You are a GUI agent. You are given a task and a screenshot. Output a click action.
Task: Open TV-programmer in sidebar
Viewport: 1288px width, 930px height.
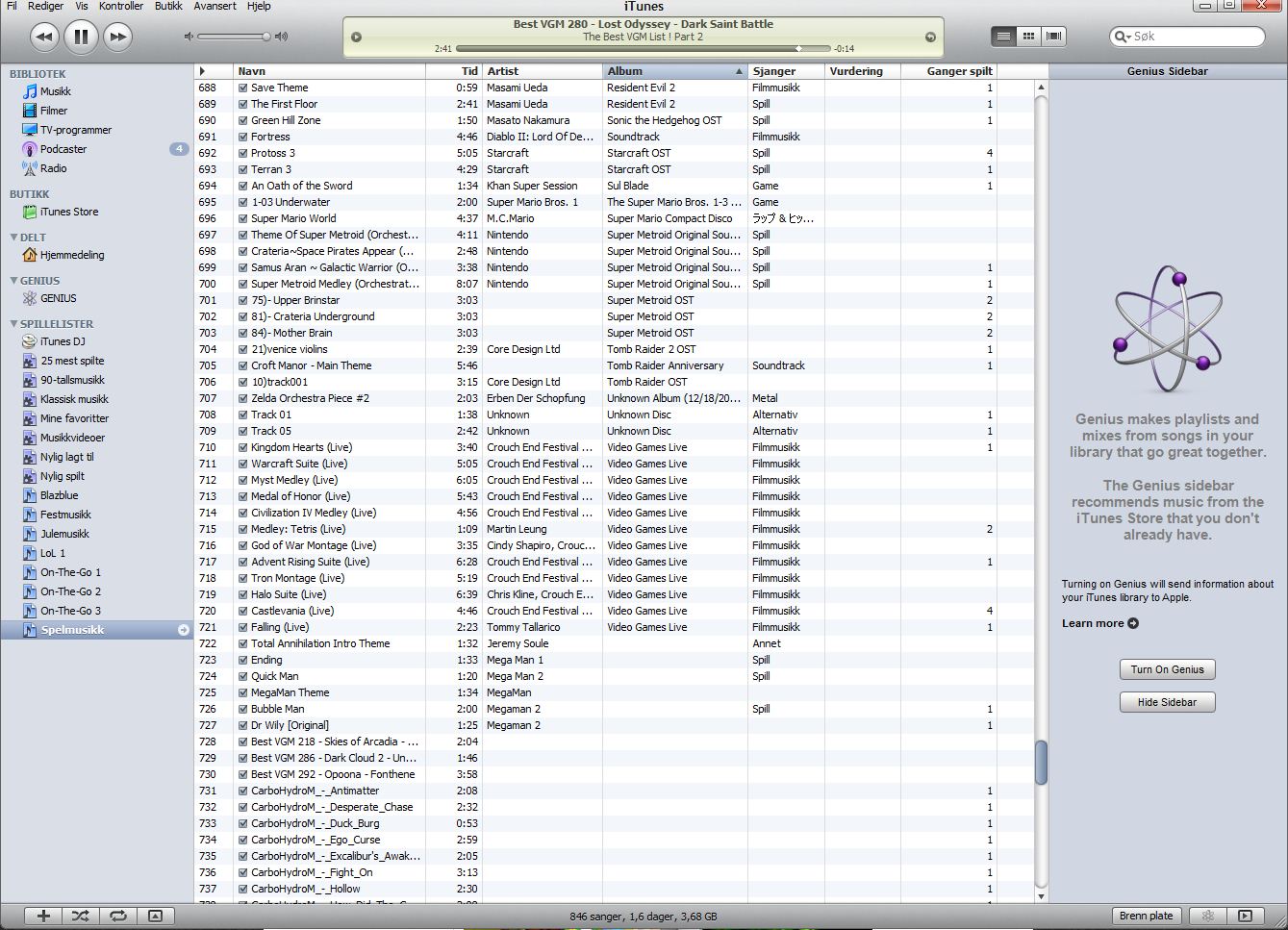[x=75, y=130]
